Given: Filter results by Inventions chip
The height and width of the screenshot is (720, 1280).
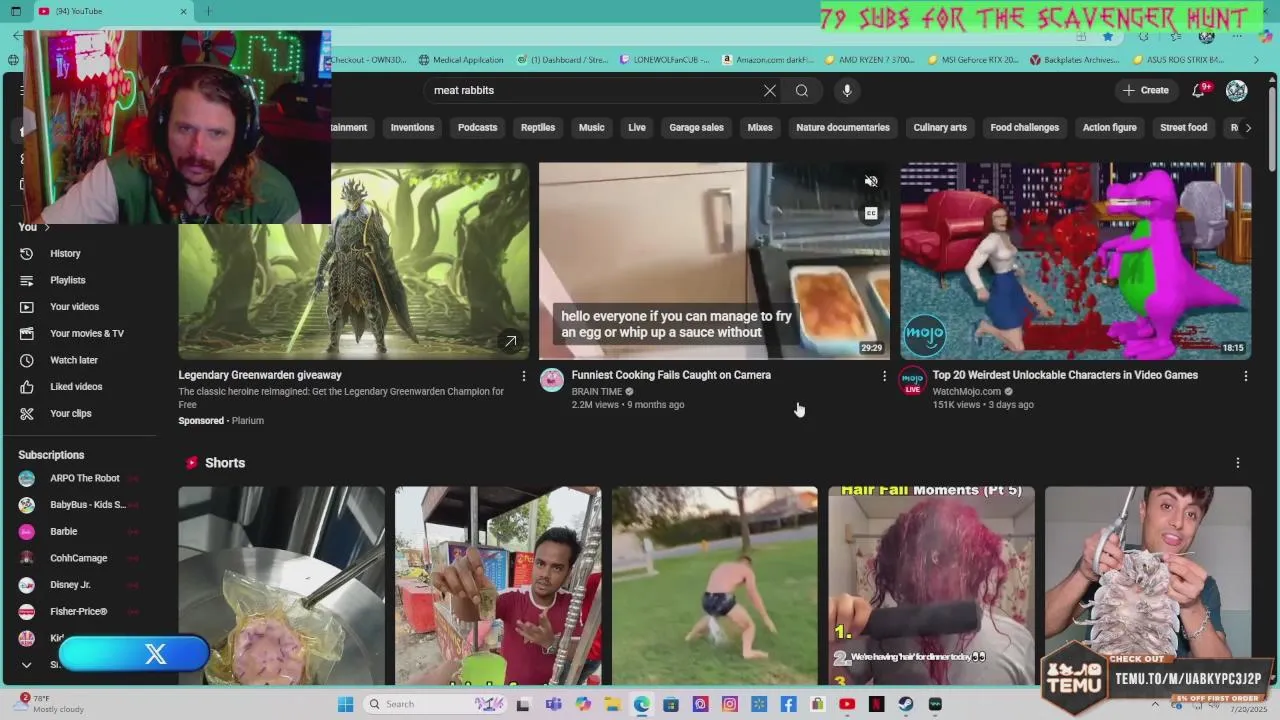Looking at the screenshot, I should [412, 128].
